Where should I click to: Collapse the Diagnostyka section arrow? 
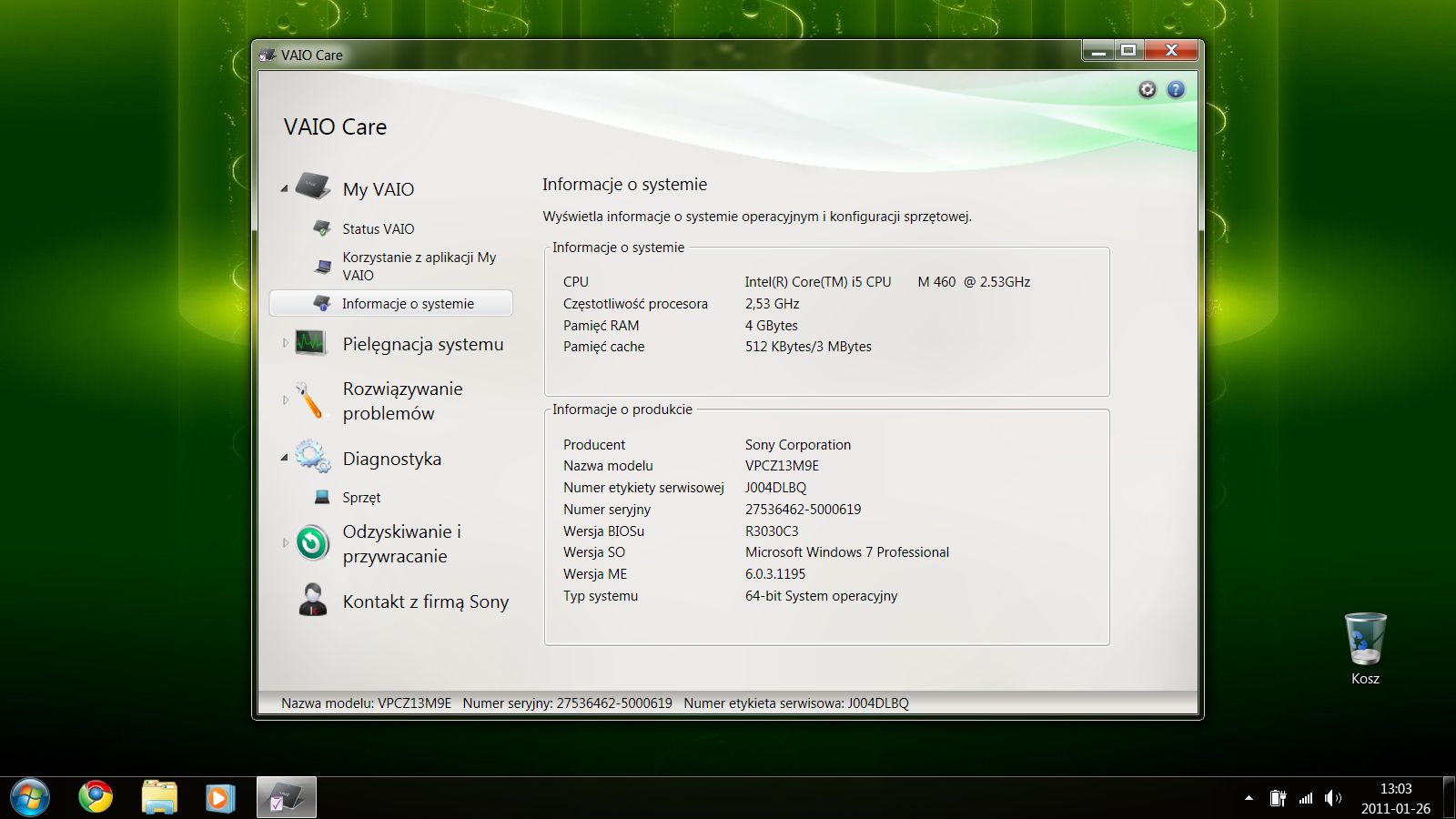coord(284,458)
